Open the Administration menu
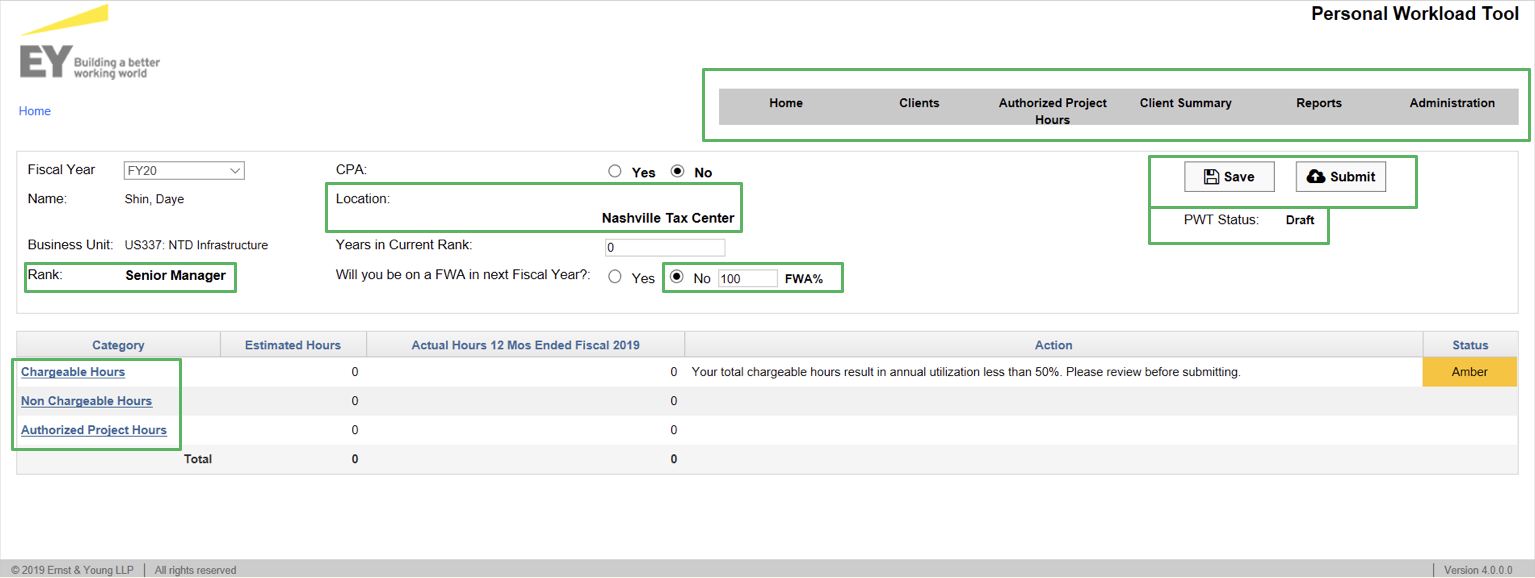The height and width of the screenshot is (578, 1535). coord(1452,103)
